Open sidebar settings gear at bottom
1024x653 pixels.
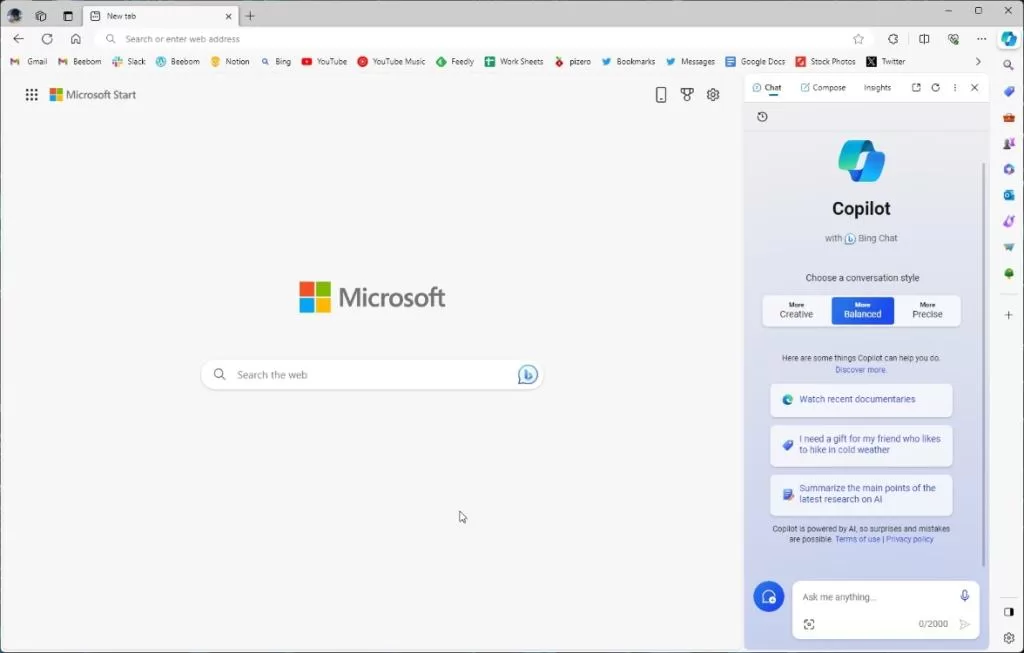click(x=1009, y=638)
